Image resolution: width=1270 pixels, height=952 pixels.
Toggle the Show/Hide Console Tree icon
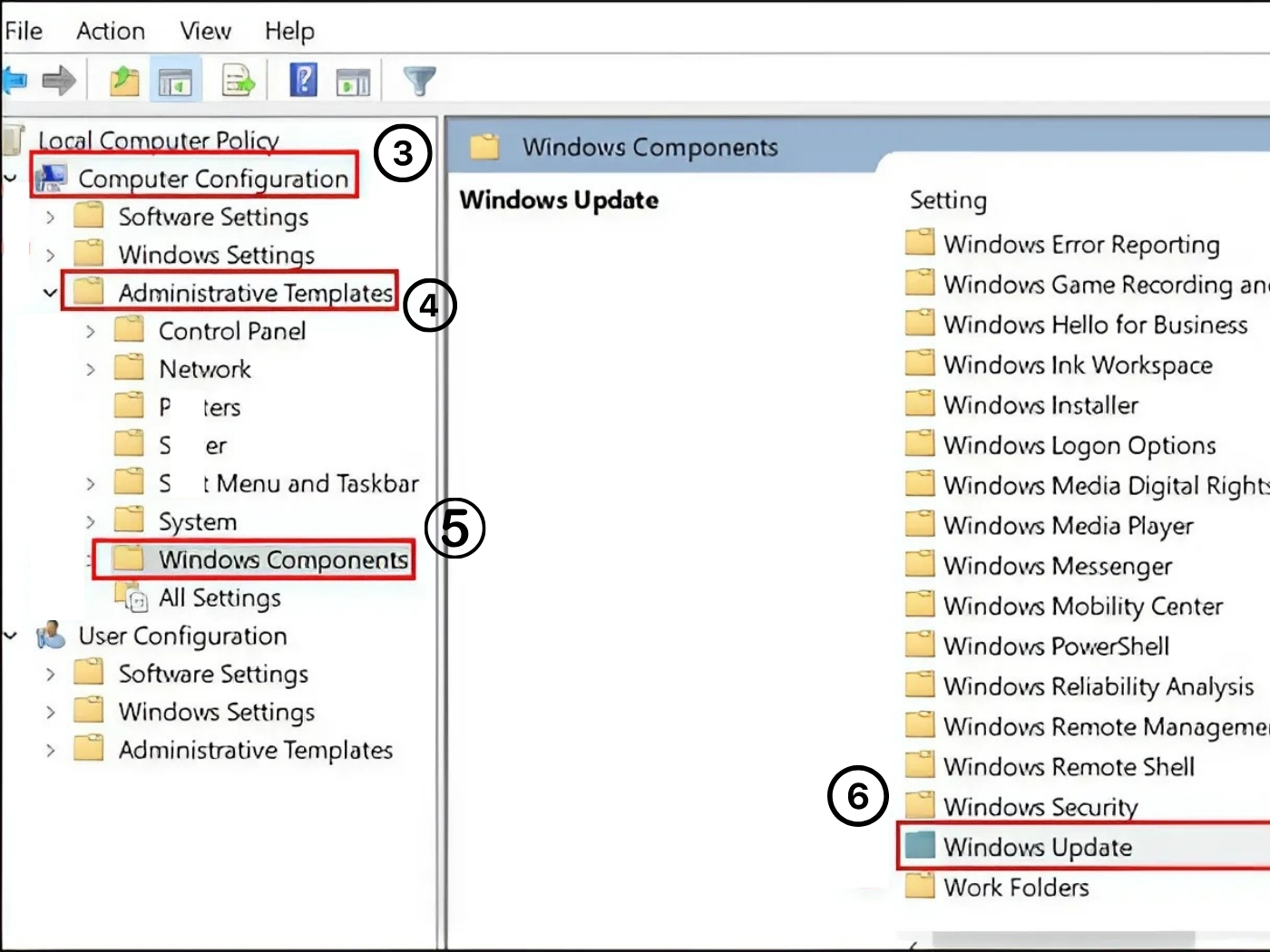(x=175, y=81)
